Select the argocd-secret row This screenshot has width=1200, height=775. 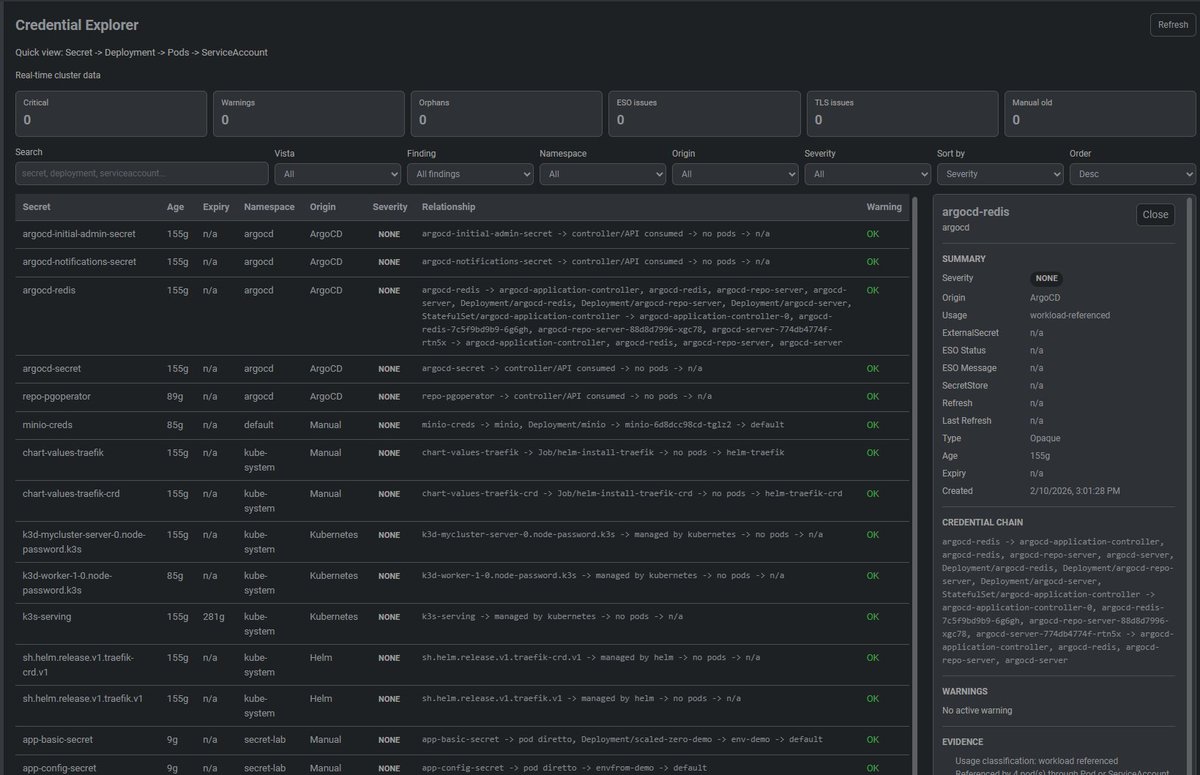pyautogui.click(x=463, y=369)
